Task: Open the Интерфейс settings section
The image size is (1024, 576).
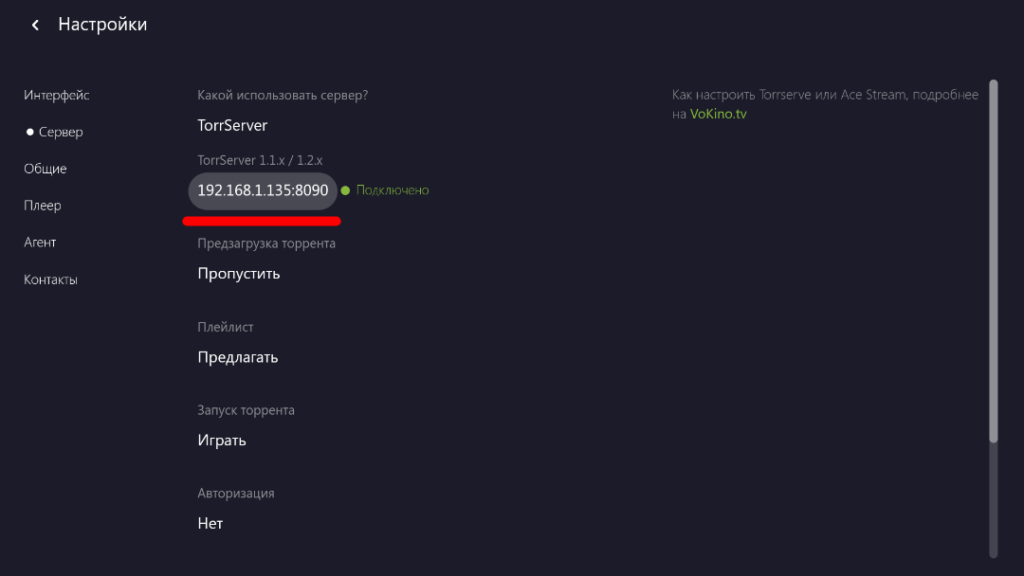Action: point(57,95)
